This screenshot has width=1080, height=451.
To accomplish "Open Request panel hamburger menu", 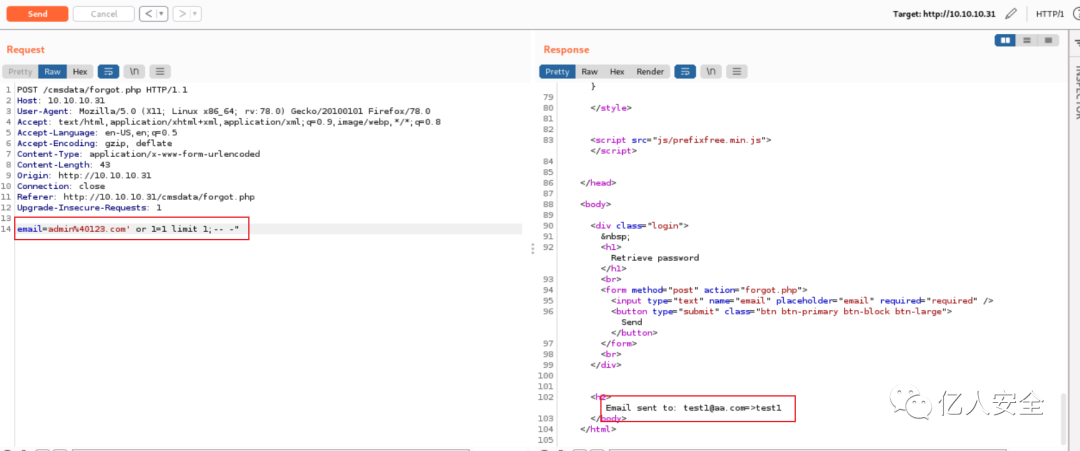I will tap(160, 72).
